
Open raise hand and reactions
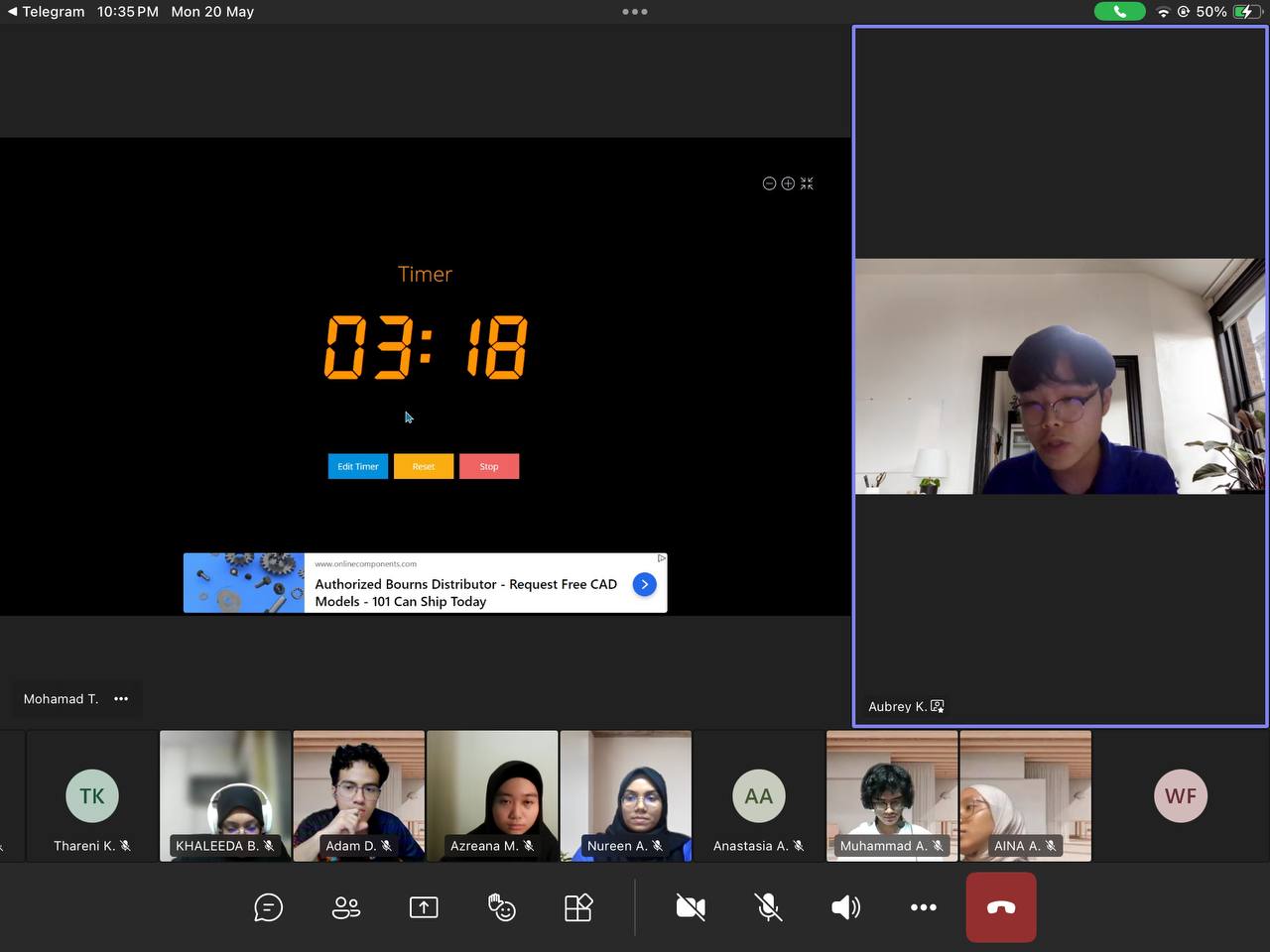[x=501, y=907]
